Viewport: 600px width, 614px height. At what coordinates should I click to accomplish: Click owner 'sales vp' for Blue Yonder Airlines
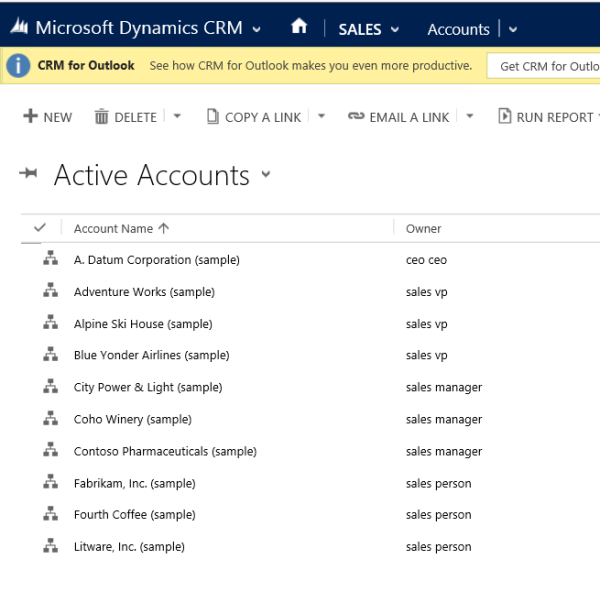pos(427,356)
